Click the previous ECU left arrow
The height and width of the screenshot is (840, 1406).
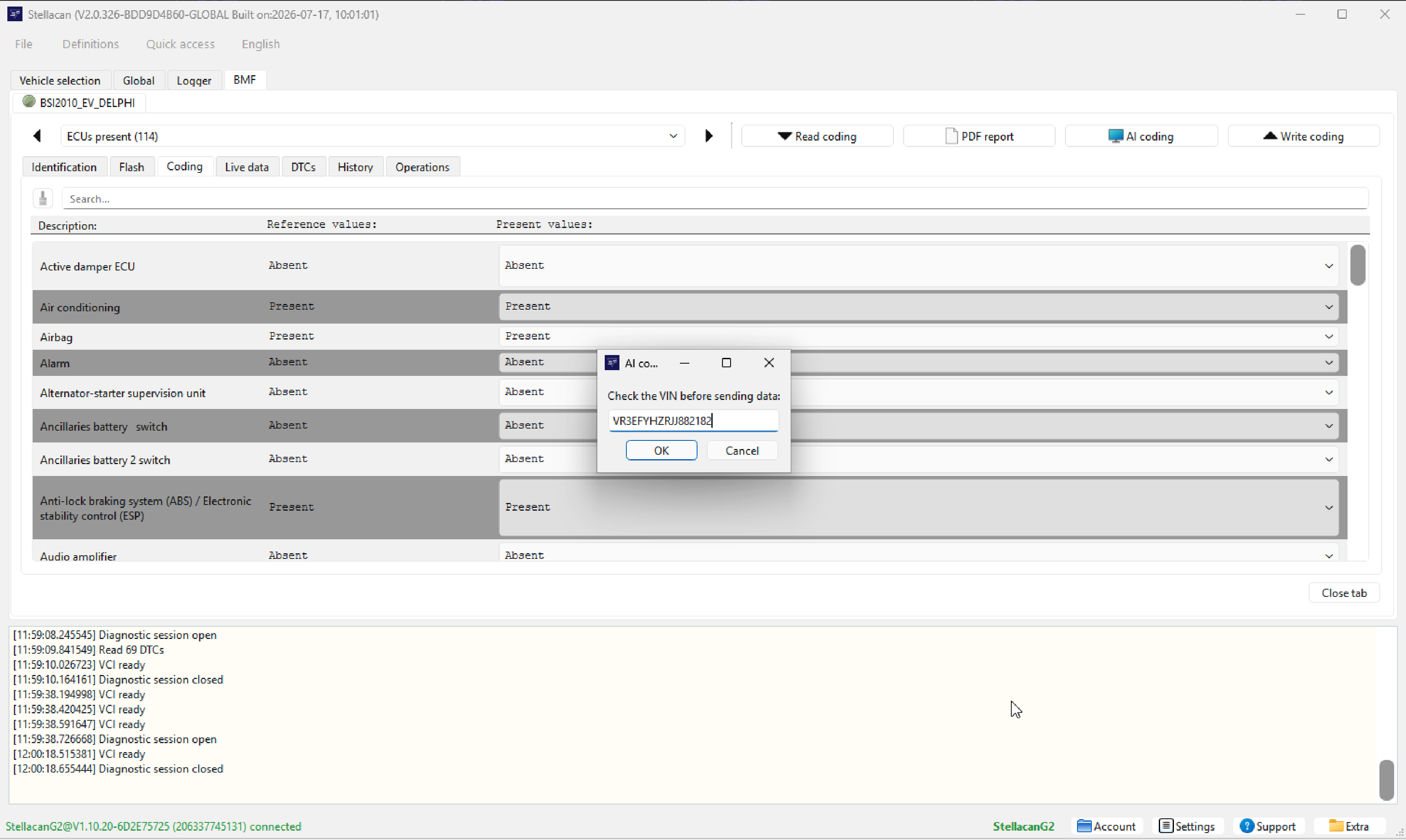click(37, 136)
